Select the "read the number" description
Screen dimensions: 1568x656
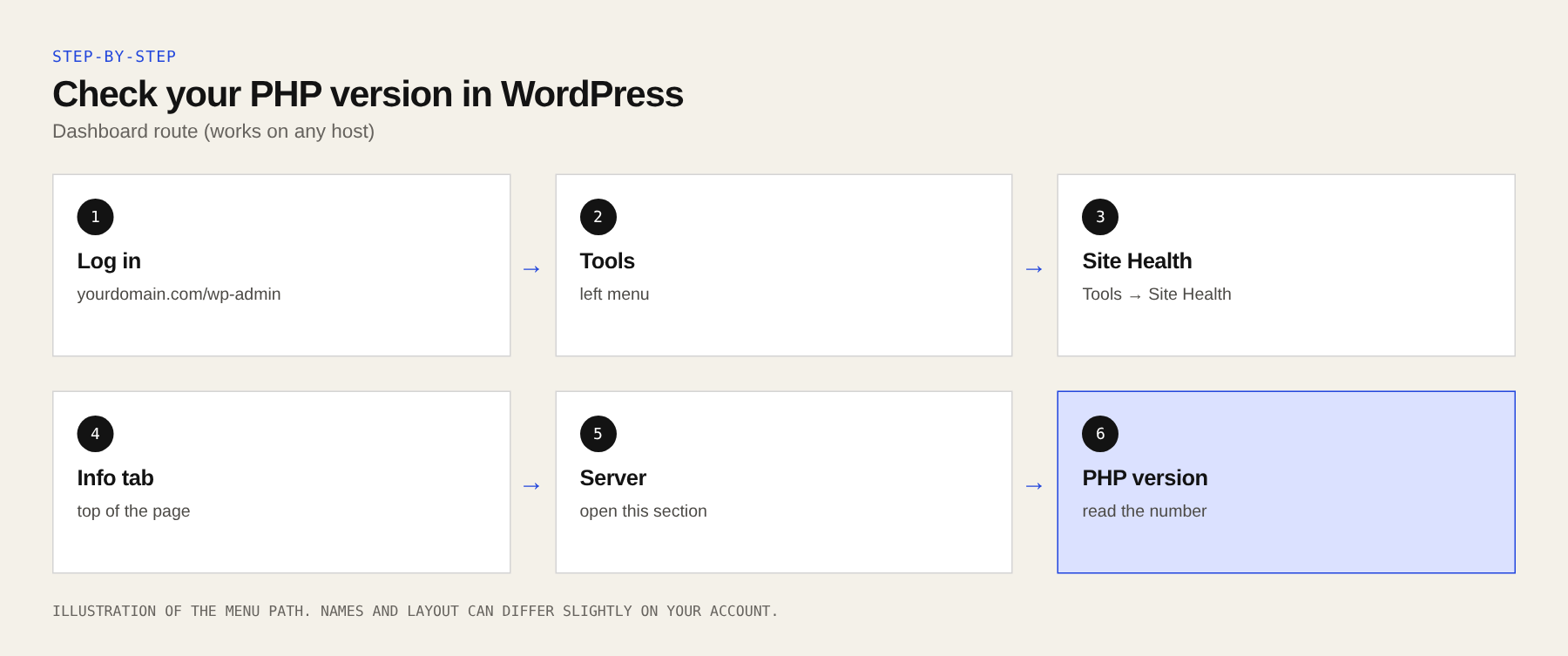tap(1144, 511)
